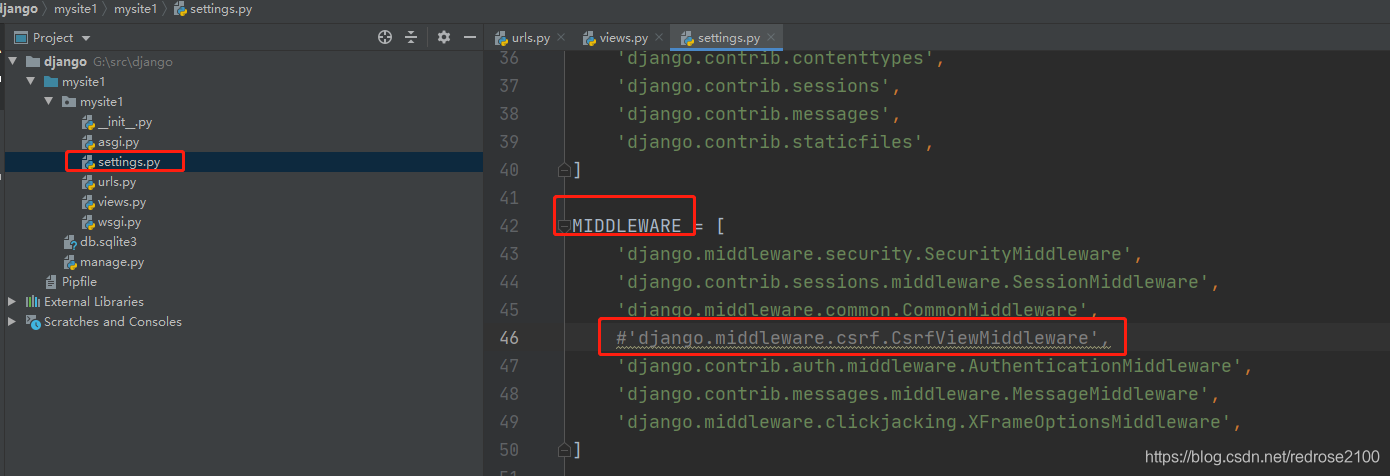The height and width of the screenshot is (476, 1390).
Task: Click the second mysite1 breadcrumb
Action: (x=135, y=9)
